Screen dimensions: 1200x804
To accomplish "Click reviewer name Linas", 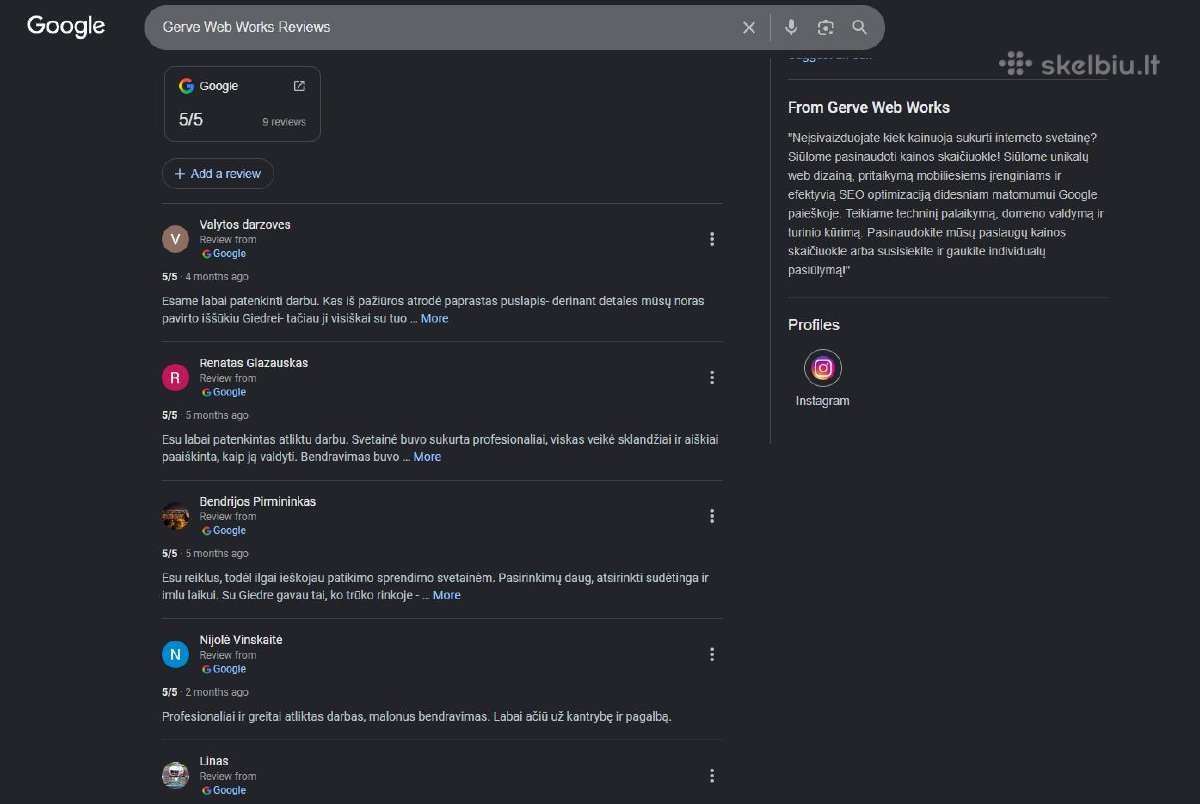I will coord(214,762).
